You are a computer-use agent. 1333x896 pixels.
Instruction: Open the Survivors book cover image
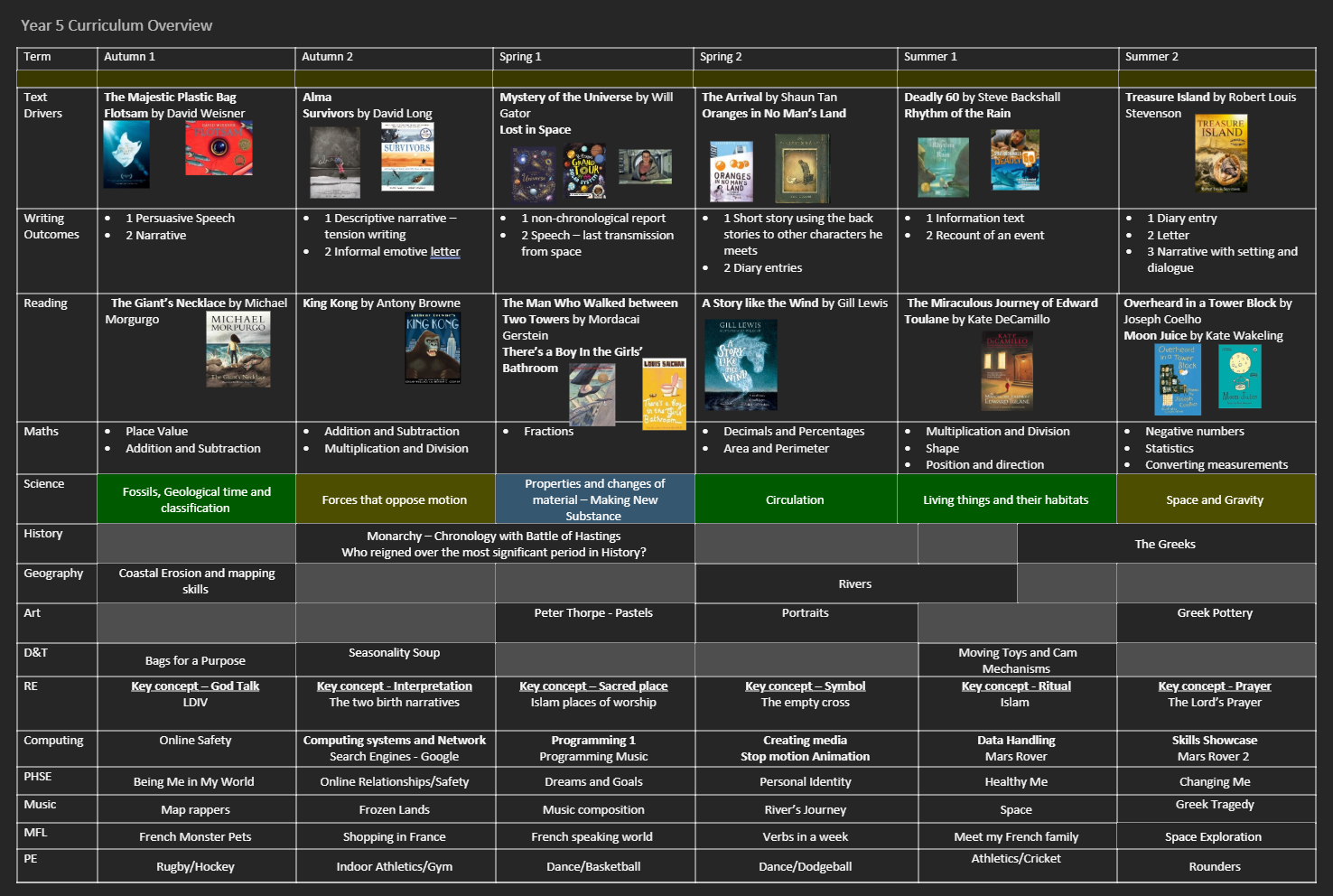pyautogui.click(x=407, y=156)
